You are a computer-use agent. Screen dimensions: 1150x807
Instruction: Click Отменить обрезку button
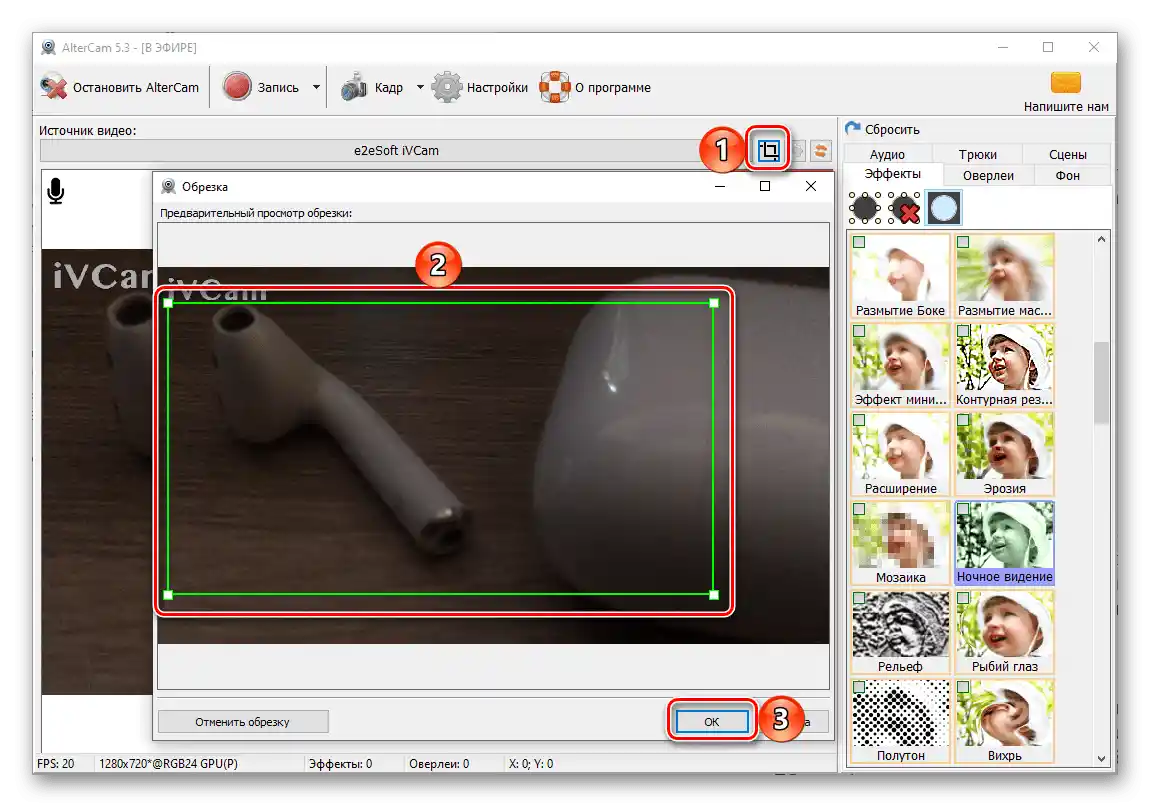243,722
